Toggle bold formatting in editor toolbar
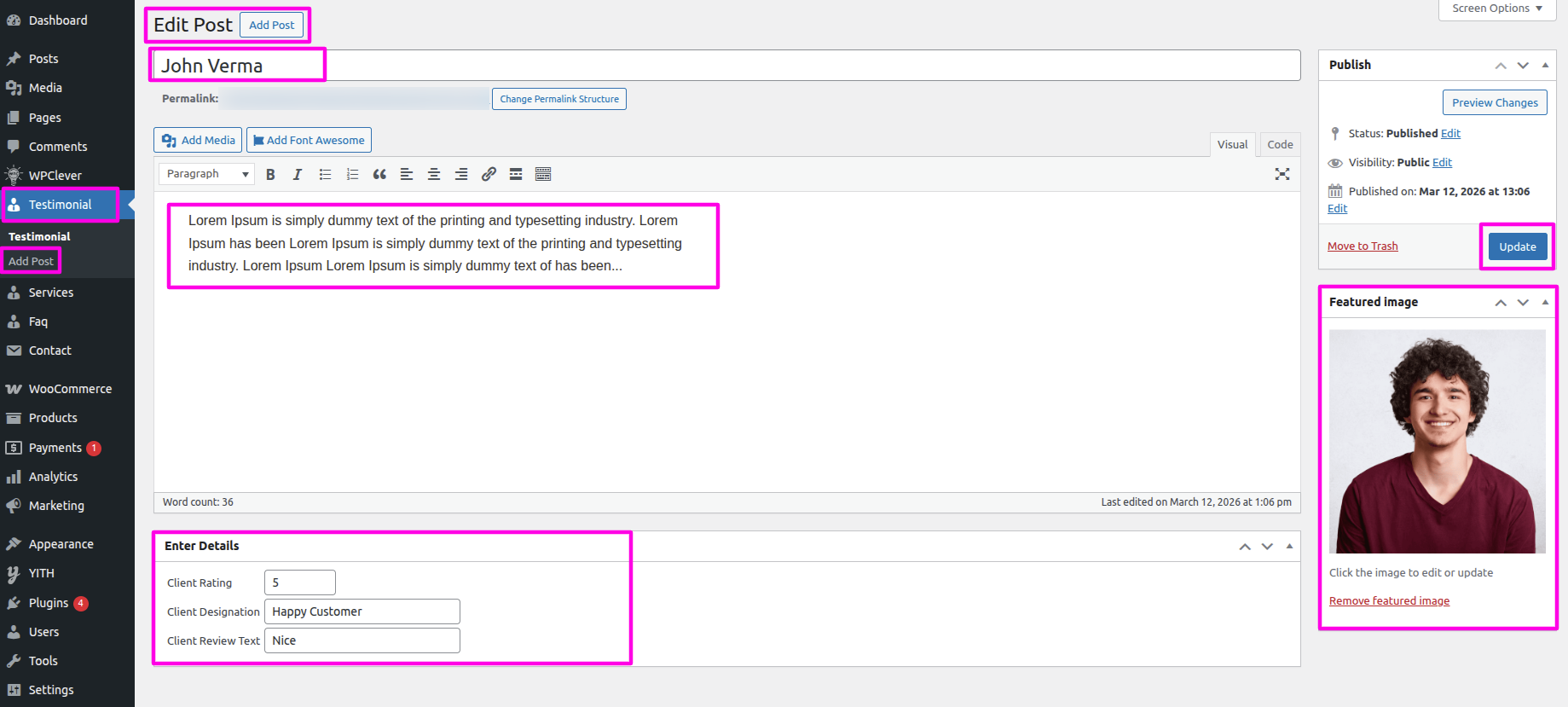 tap(270, 174)
